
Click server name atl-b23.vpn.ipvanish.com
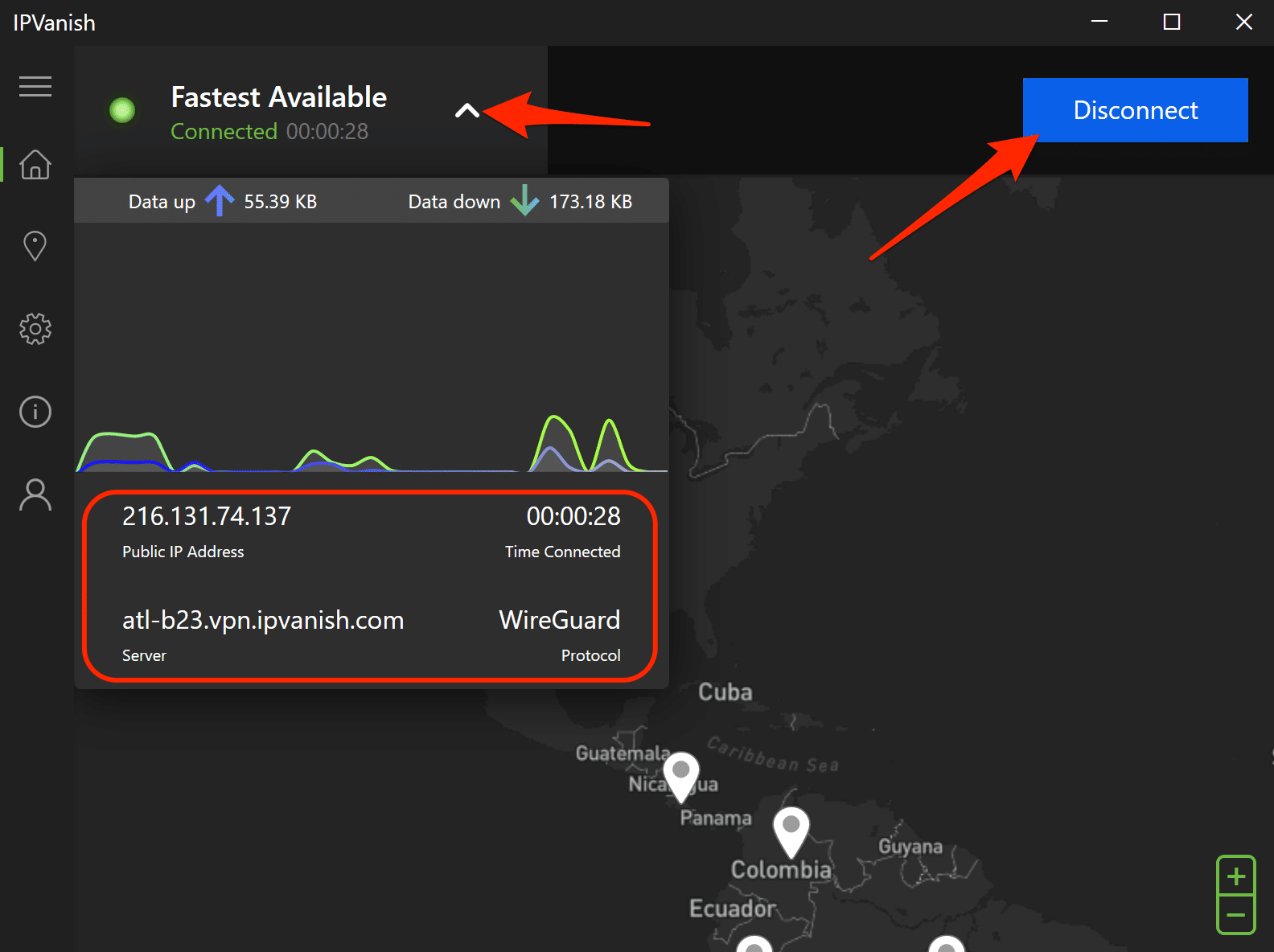[x=263, y=620]
